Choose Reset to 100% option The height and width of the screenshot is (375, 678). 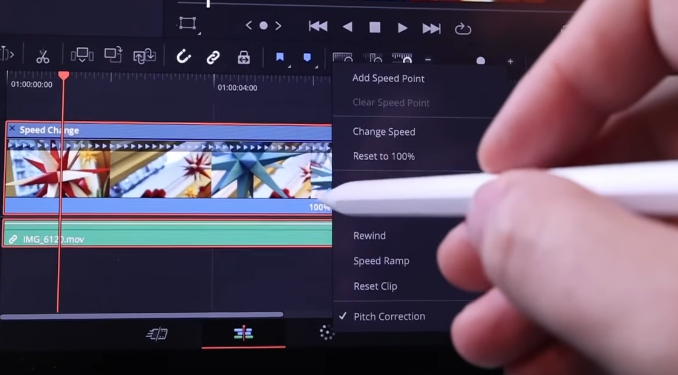384,156
